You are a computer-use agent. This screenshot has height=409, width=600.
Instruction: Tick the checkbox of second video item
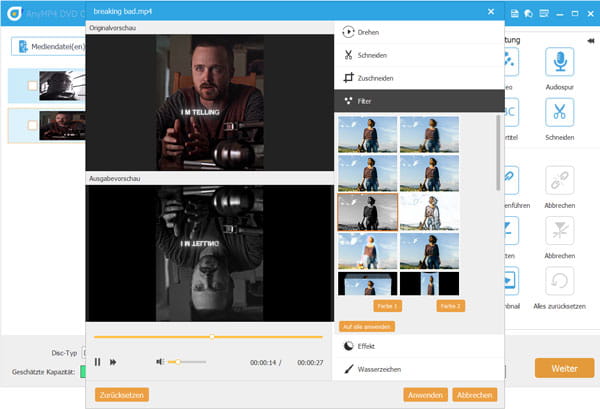[x=33, y=125]
